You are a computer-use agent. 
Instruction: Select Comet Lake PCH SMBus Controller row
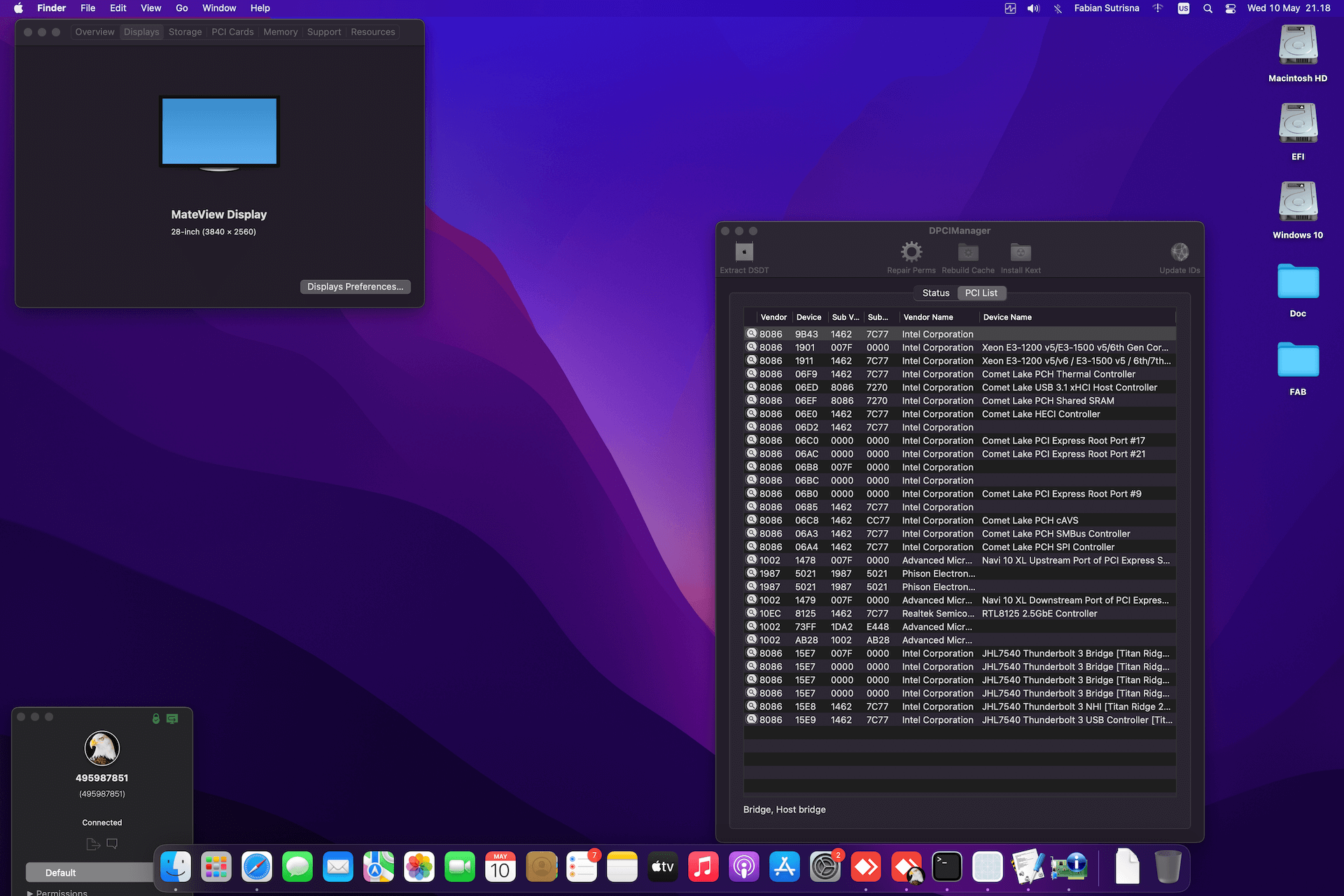click(960, 534)
